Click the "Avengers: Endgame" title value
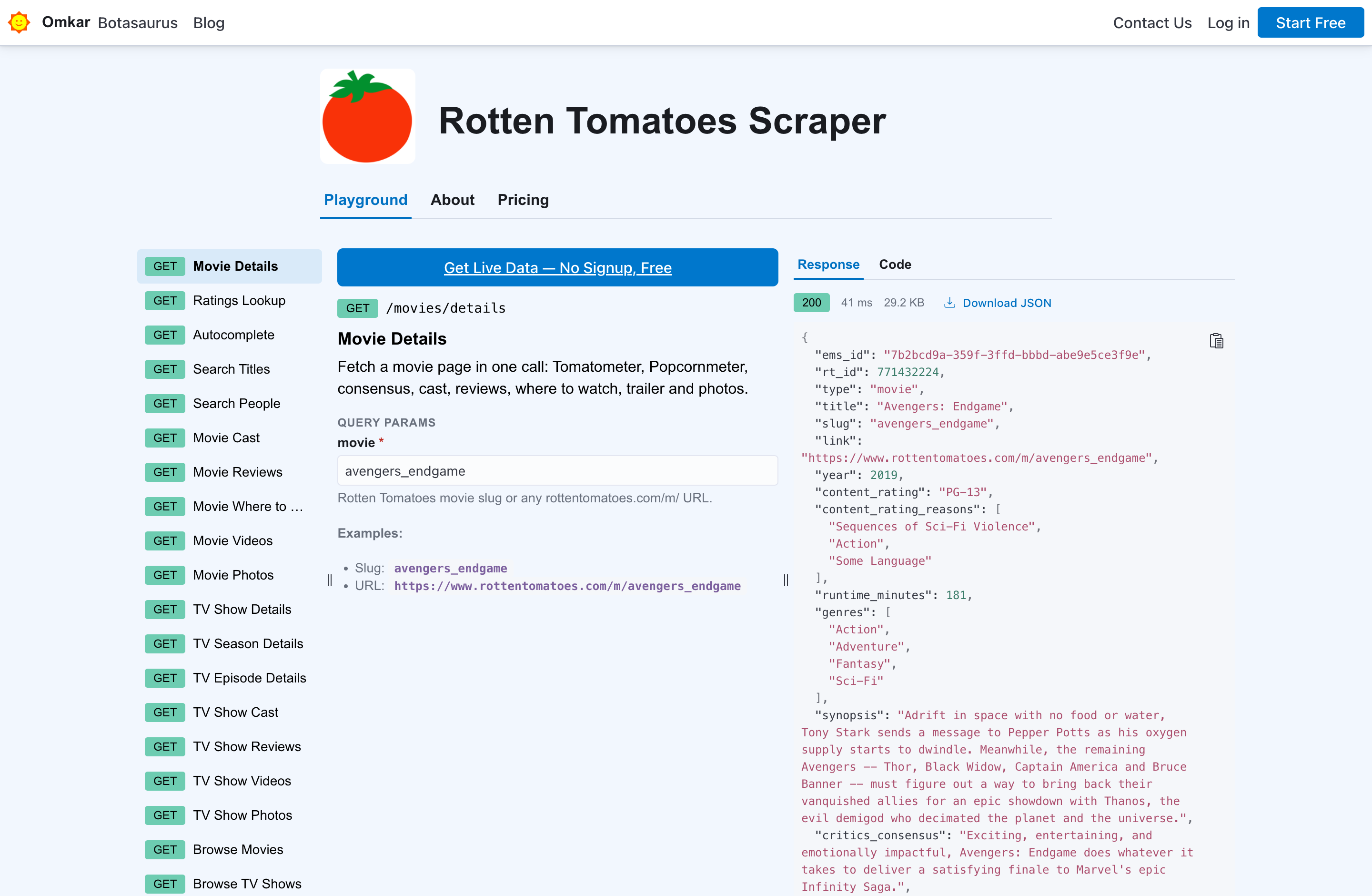Viewport: 1372px width, 896px height. pos(942,407)
